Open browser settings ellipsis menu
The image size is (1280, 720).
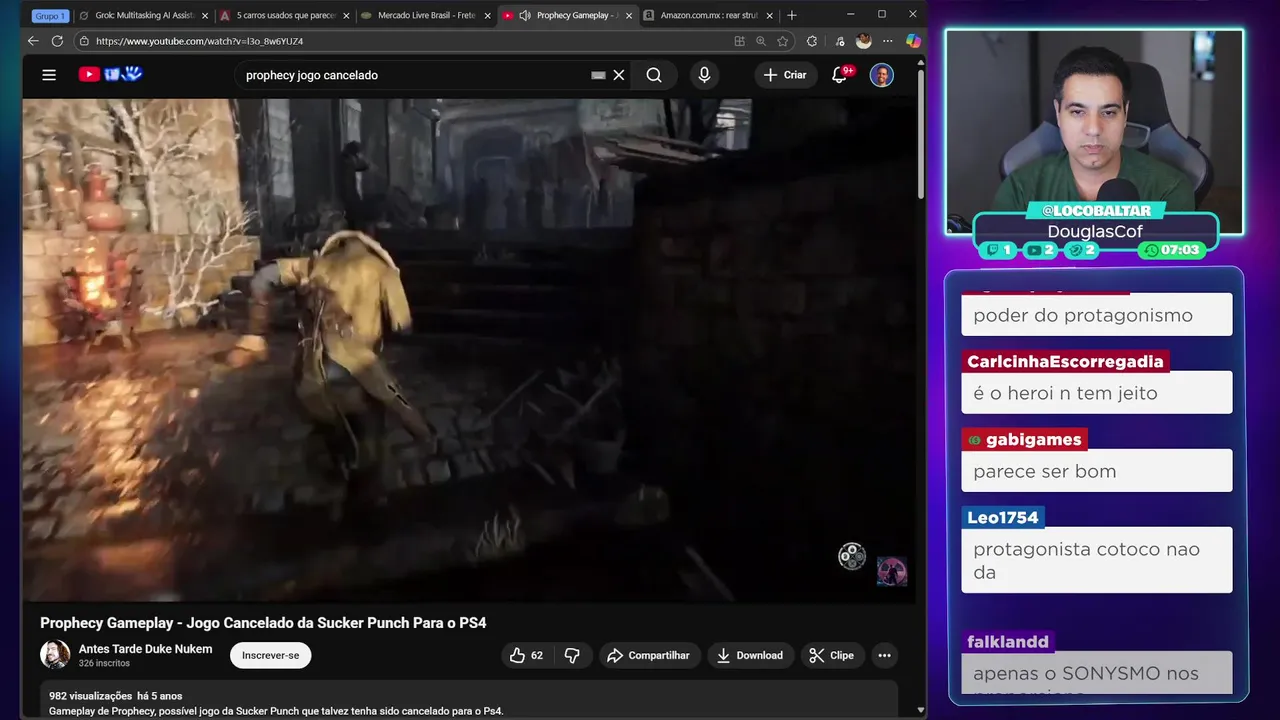[888, 41]
